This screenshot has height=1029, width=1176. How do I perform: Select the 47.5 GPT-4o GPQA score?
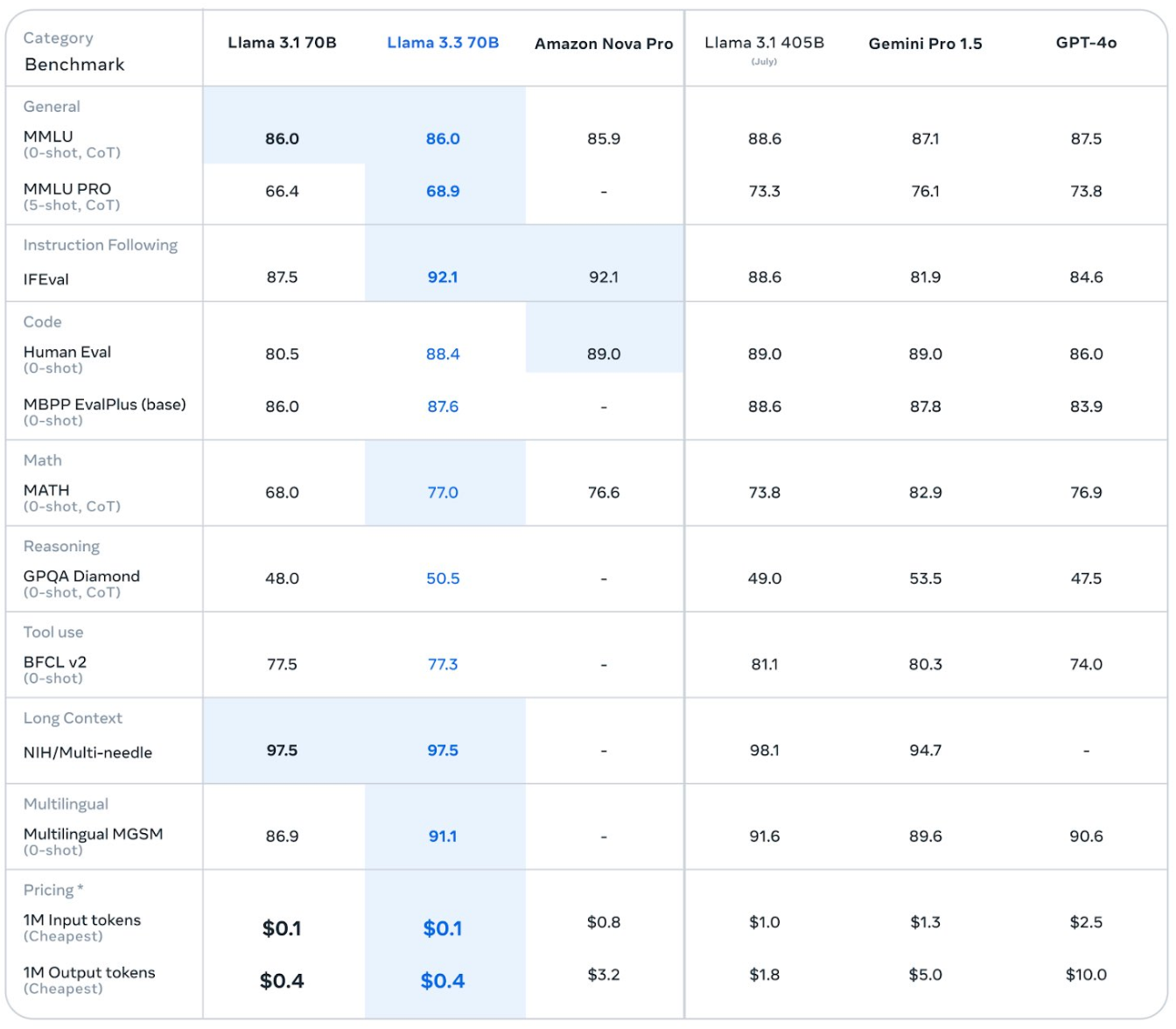pyautogui.click(x=1086, y=578)
